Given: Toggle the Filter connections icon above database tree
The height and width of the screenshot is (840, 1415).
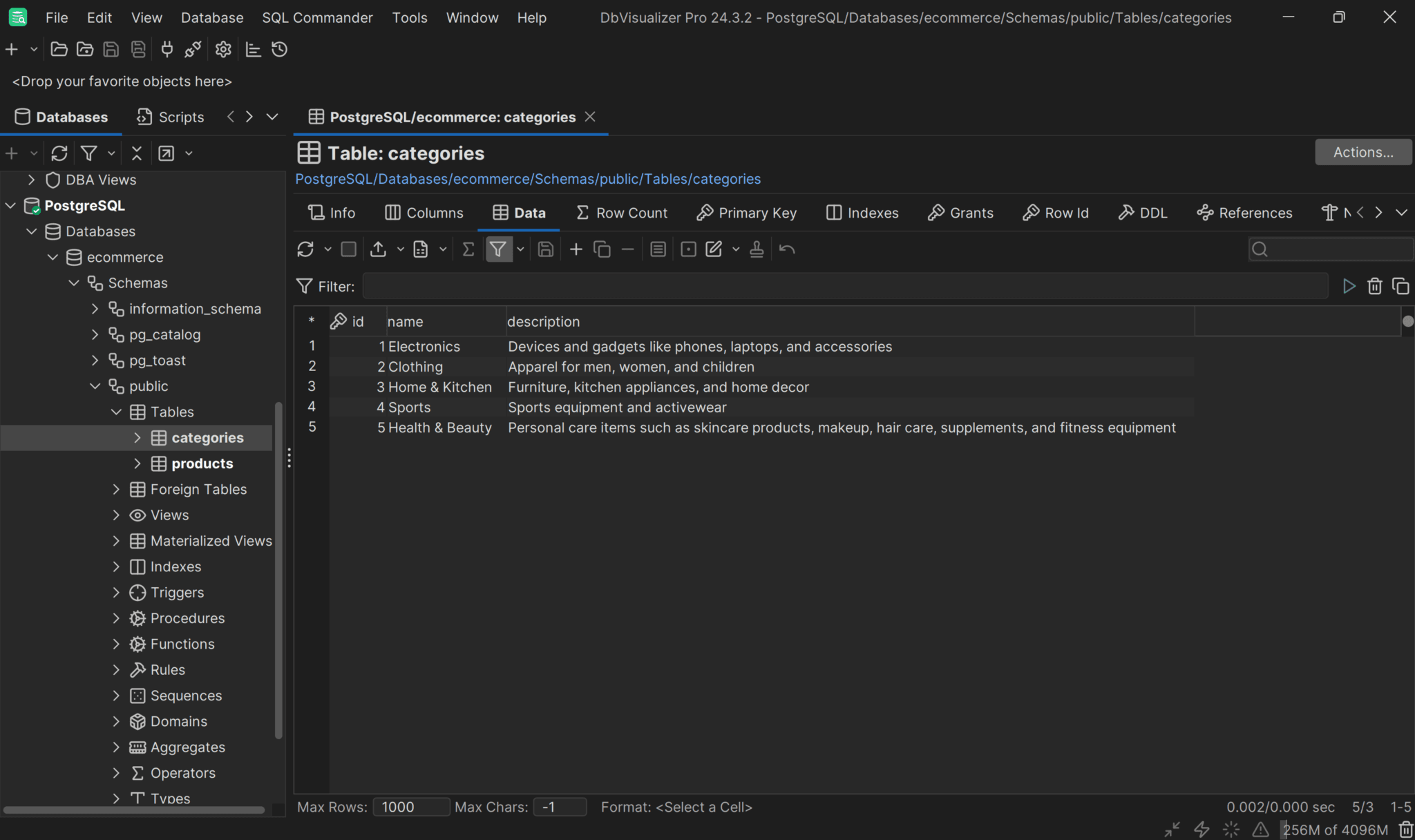Looking at the screenshot, I should [90, 153].
